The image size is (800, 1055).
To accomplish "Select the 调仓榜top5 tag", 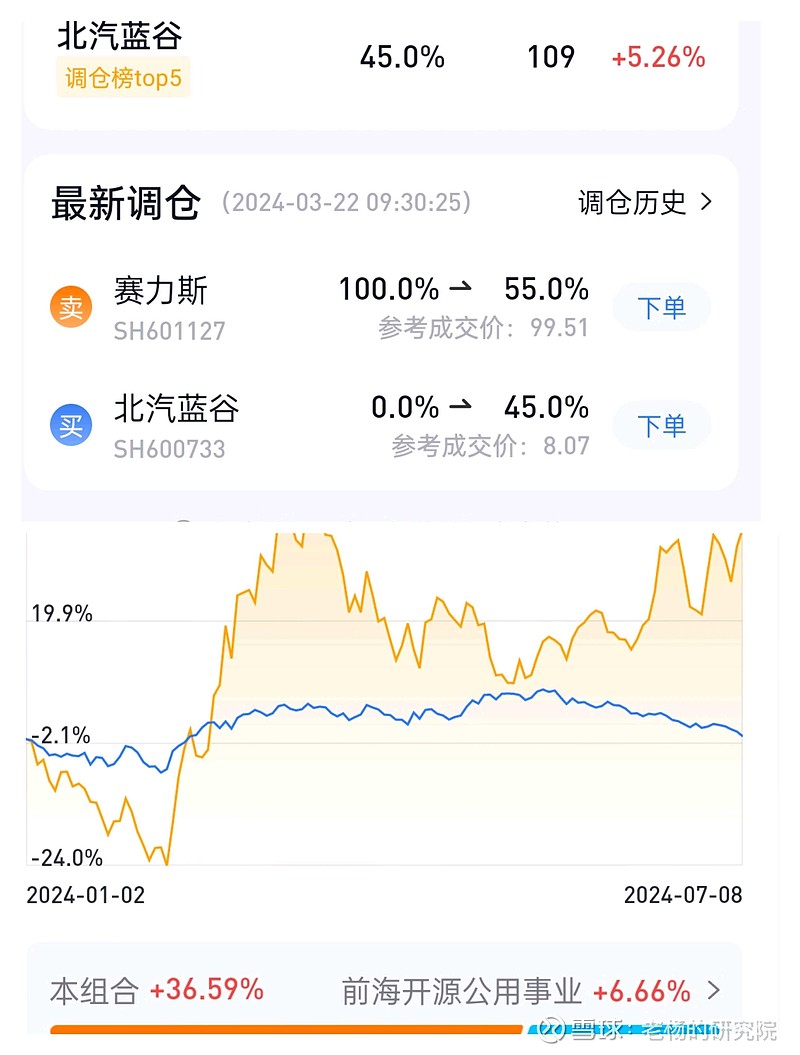I will (x=123, y=77).
